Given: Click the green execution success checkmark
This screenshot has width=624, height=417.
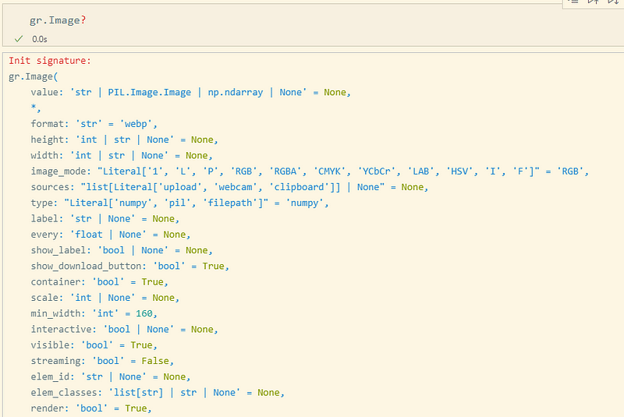Looking at the screenshot, I should point(18,39).
